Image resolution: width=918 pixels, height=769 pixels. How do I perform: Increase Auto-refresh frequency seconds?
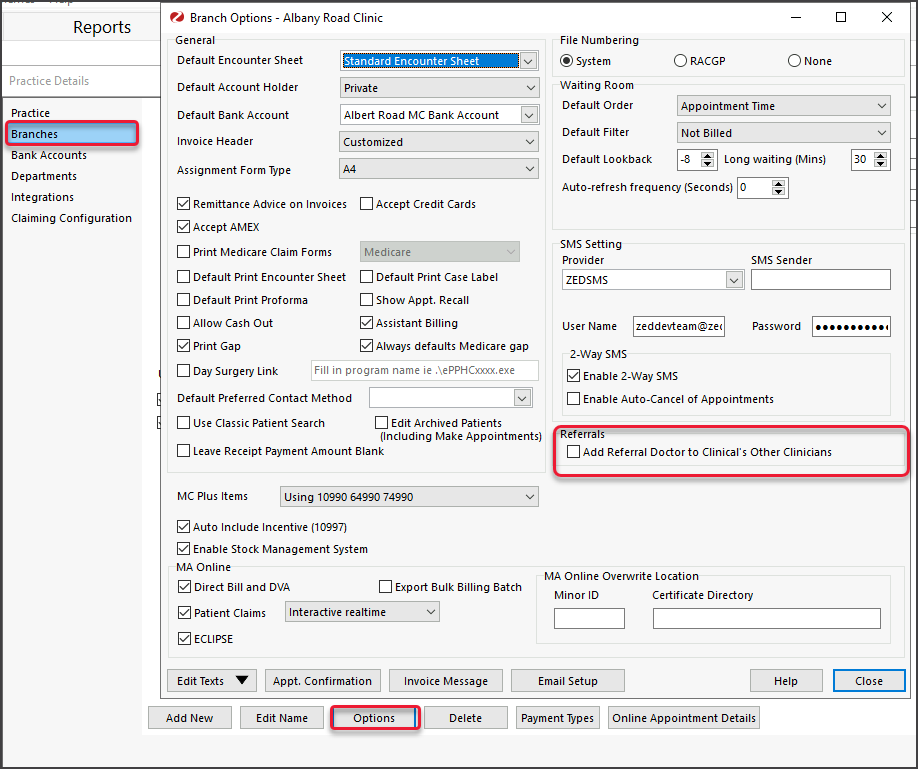[x=778, y=183]
